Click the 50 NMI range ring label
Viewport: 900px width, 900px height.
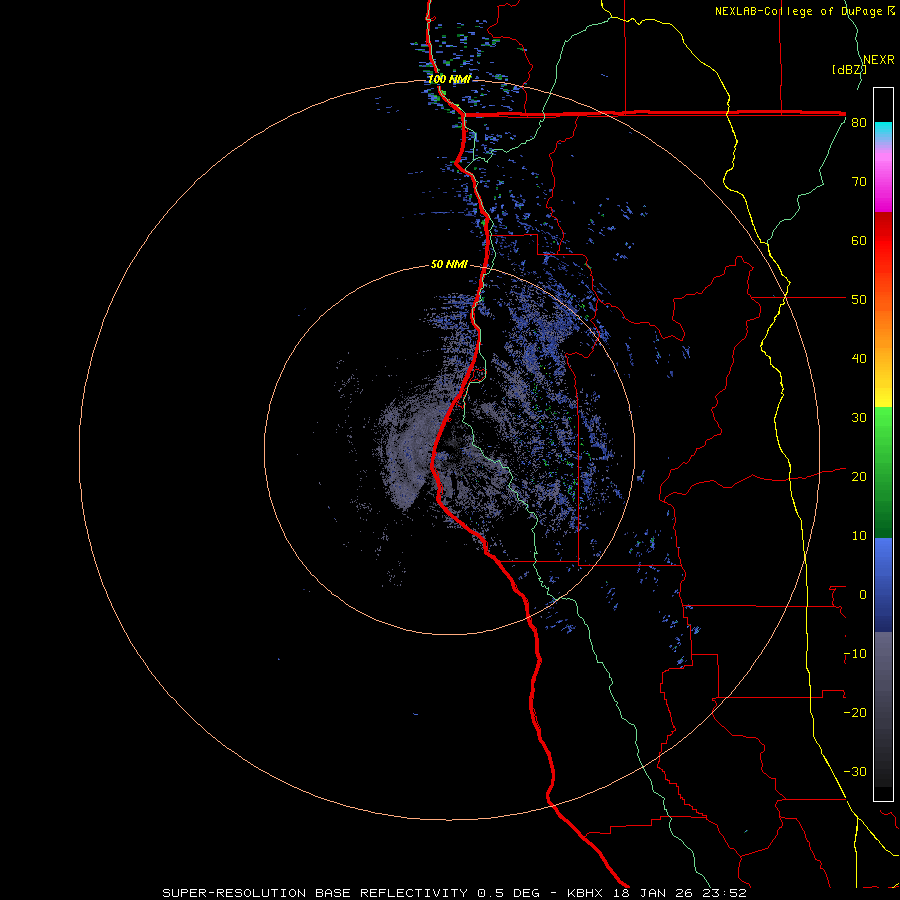pyautogui.click(x=449, y=265)
